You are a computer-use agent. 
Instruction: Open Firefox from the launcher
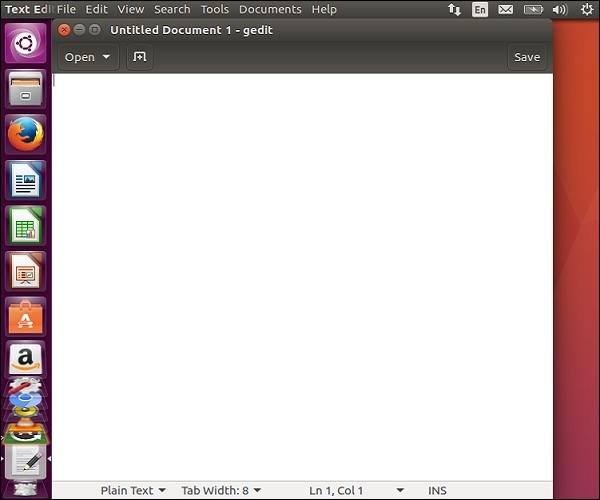point(26,135)
